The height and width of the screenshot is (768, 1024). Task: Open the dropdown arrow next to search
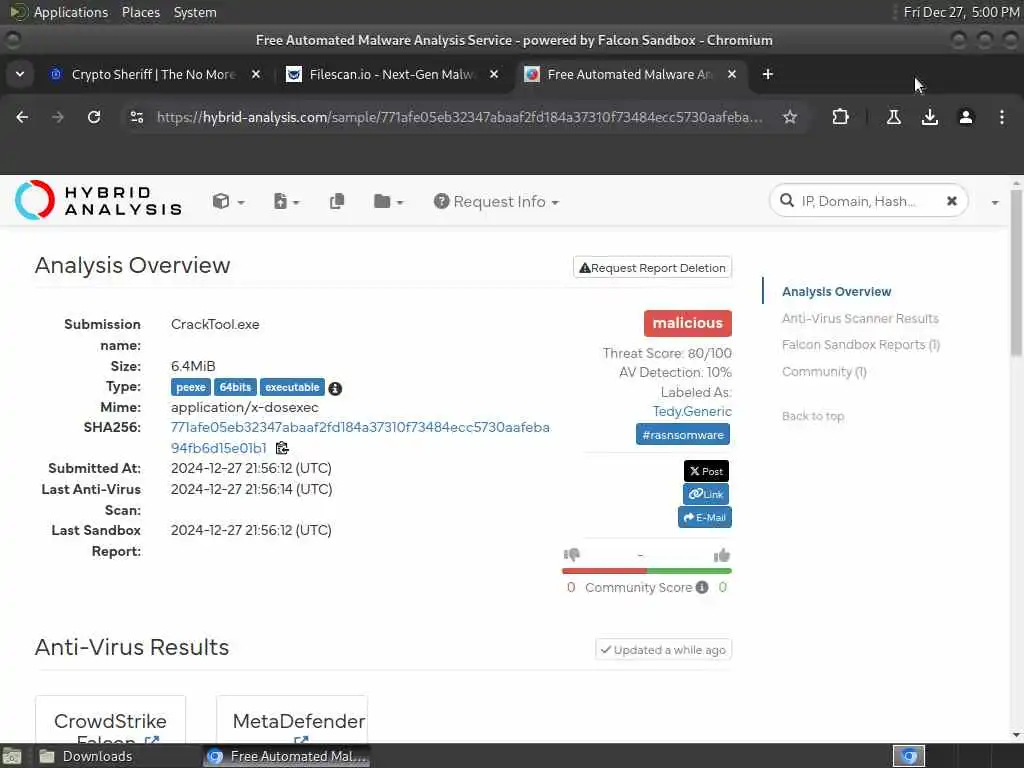pos(995,202)
